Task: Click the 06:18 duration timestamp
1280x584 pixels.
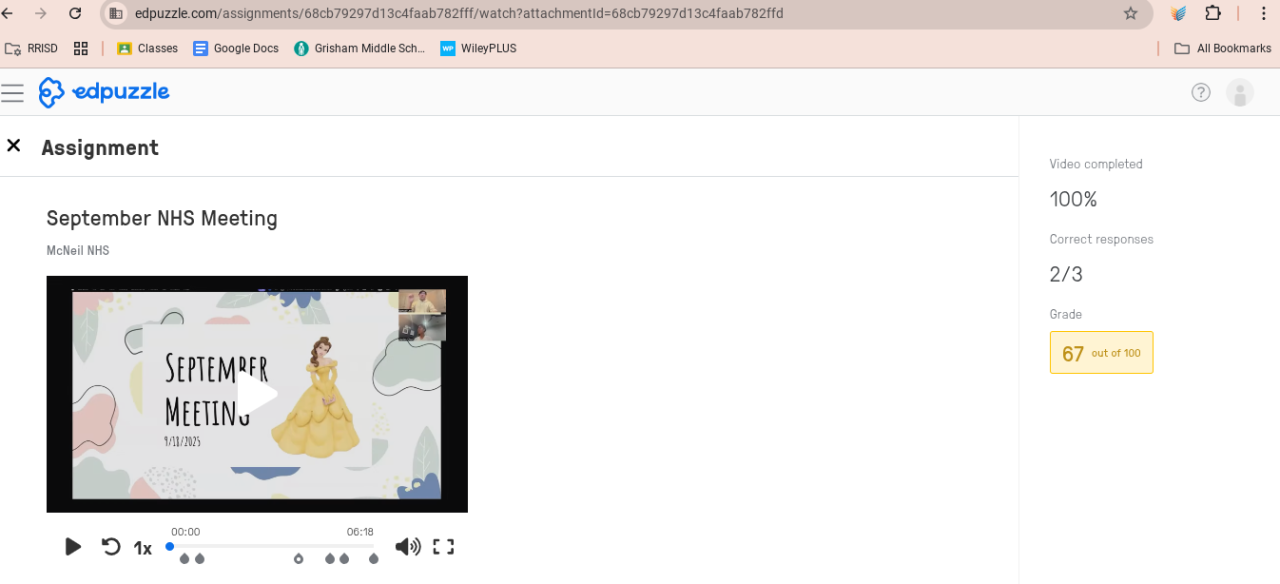Action: tap(360, 532)
